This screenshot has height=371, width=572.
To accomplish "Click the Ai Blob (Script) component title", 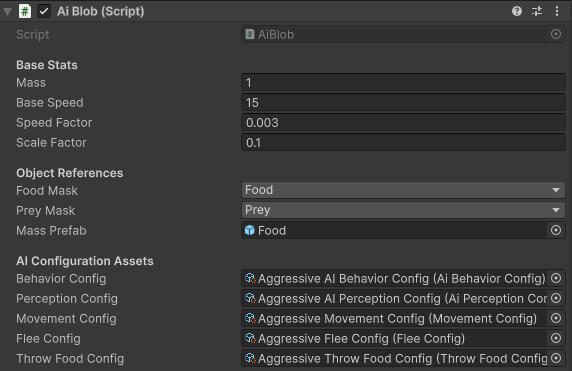I will click(x=101, y=11).
